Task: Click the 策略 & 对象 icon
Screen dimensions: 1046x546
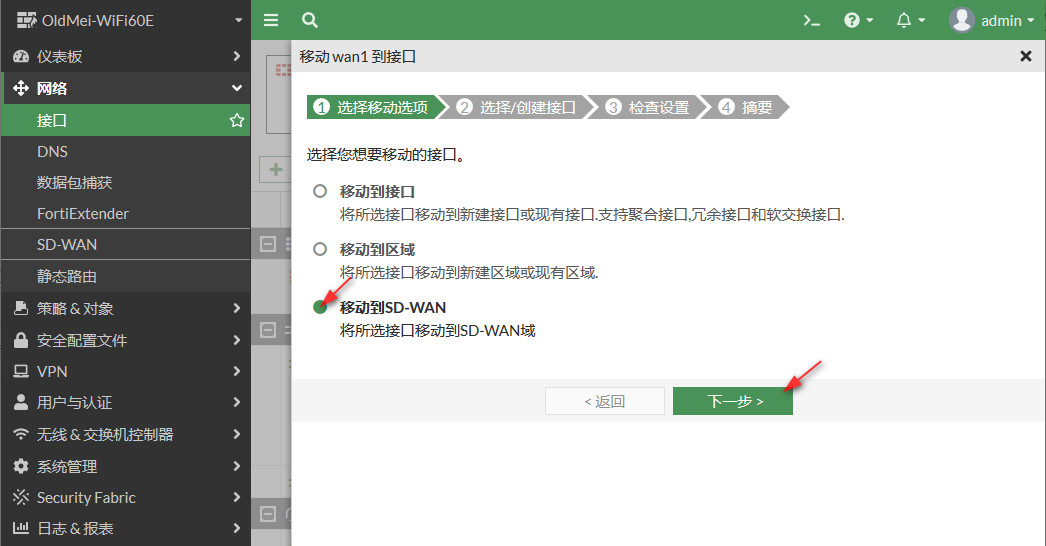Action: [21, 308]
